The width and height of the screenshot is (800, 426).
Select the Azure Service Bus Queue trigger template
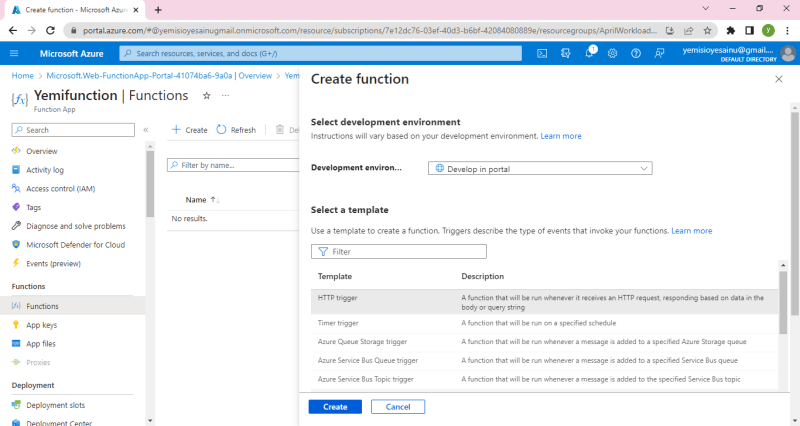(544, 361)
